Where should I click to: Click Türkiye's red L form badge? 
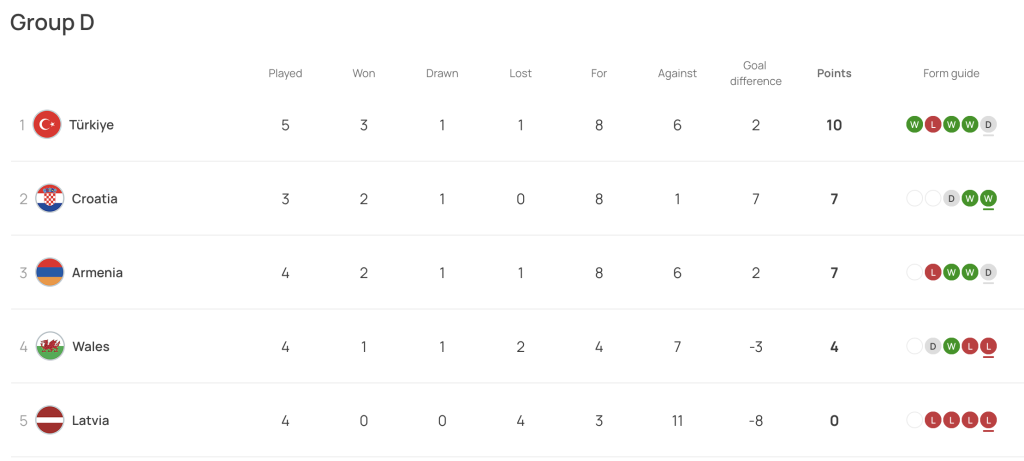(x=933, y=125)
